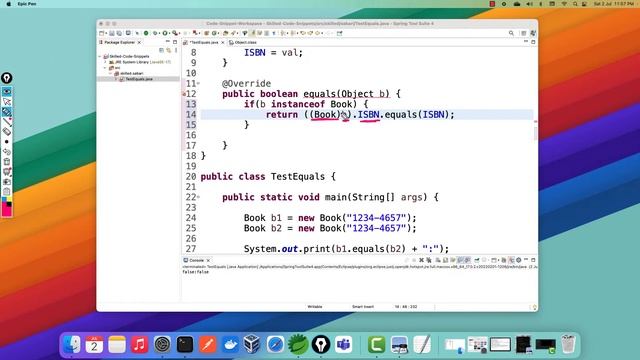Click the word TestEquals on line 20

pyautogui.click(x=298, y=177)
